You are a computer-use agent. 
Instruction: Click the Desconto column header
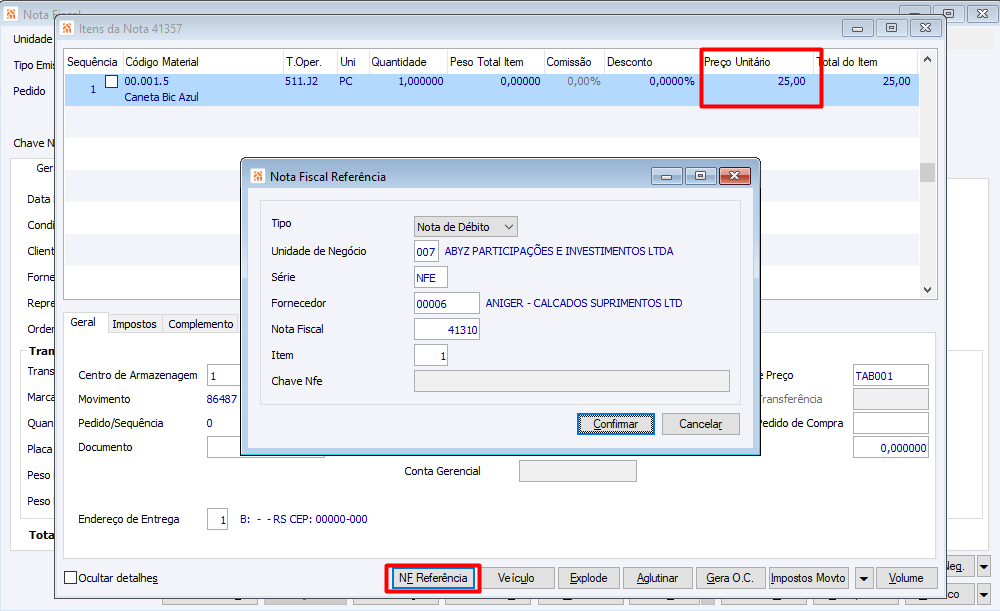pyautogui.click(x=652, y=62)
